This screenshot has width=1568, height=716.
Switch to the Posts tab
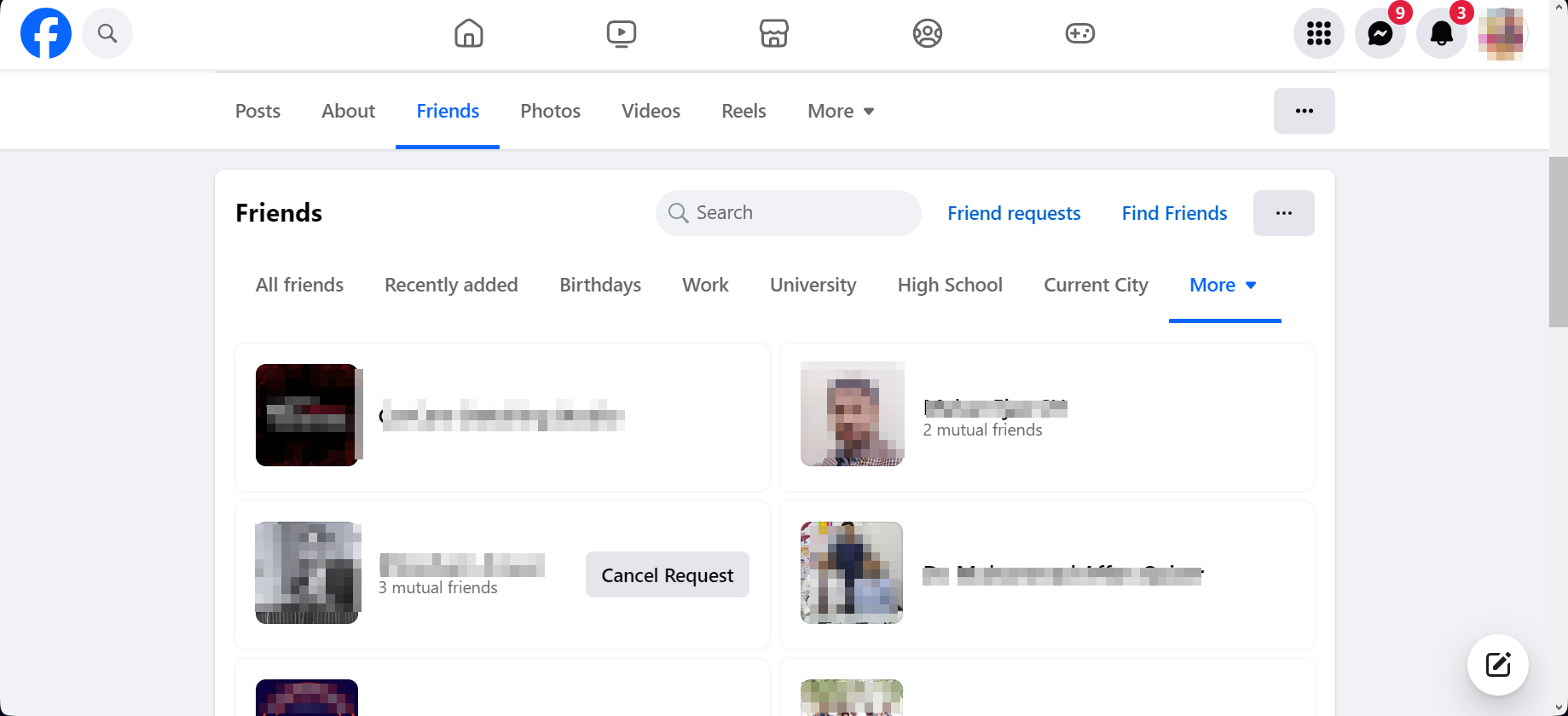point(257,111)
